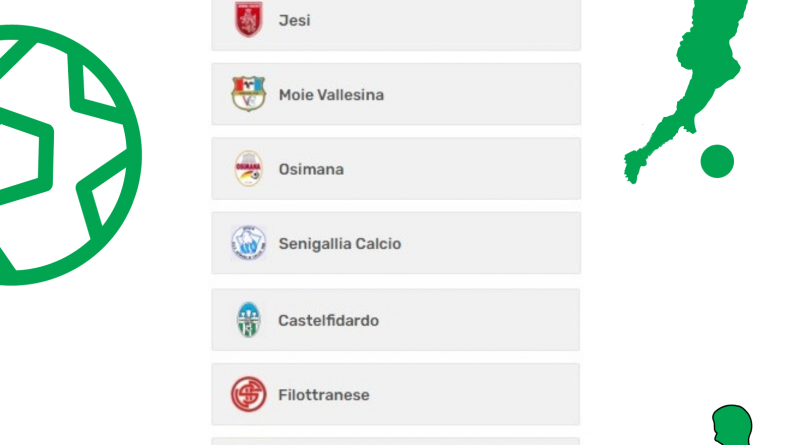Choose Senigallia Calcio from the list
This screenshot has width=800, height=445.
(396, 243)
